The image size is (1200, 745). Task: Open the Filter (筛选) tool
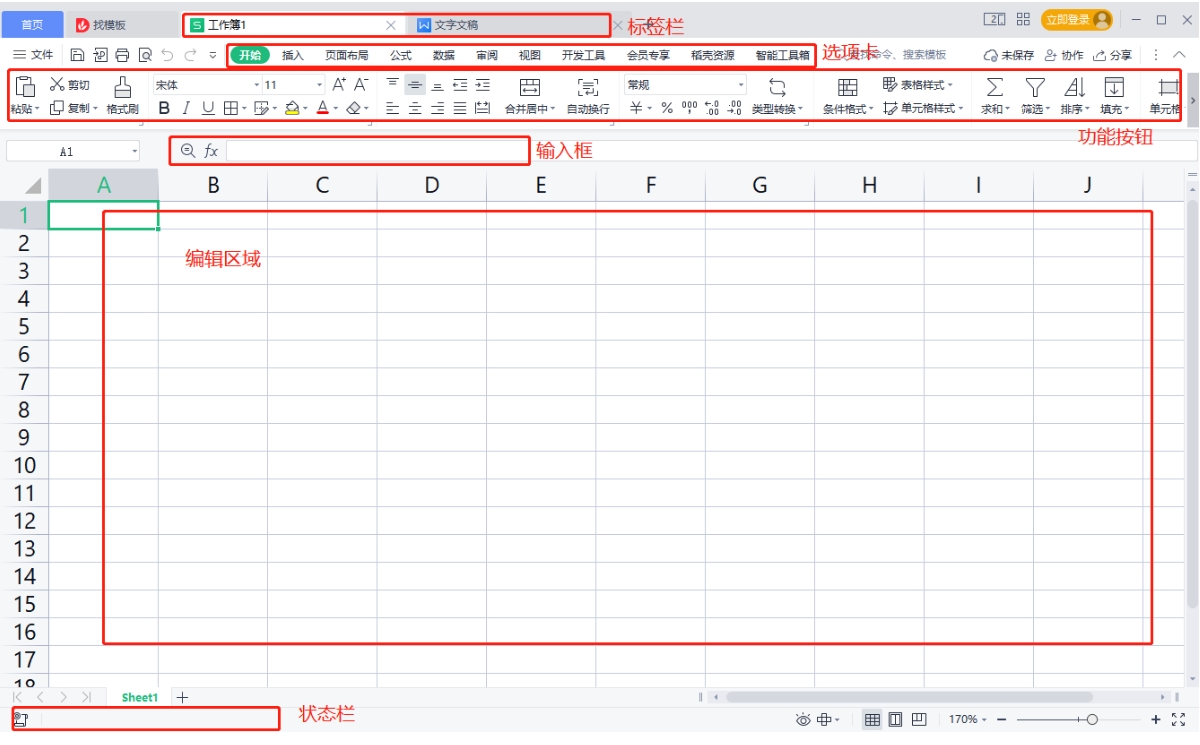1033,89
